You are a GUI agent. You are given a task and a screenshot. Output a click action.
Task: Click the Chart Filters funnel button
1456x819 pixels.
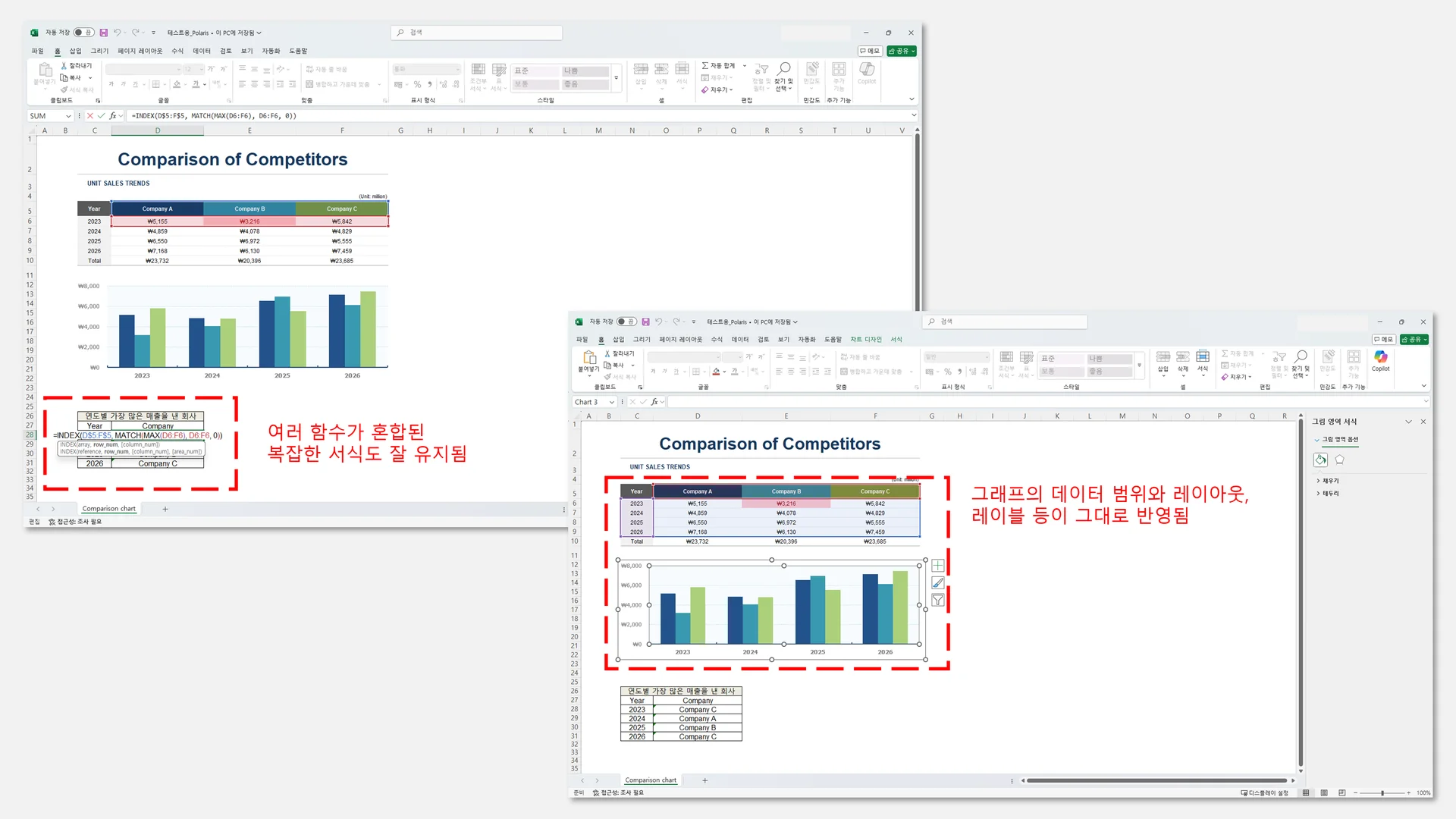point(938,600)
